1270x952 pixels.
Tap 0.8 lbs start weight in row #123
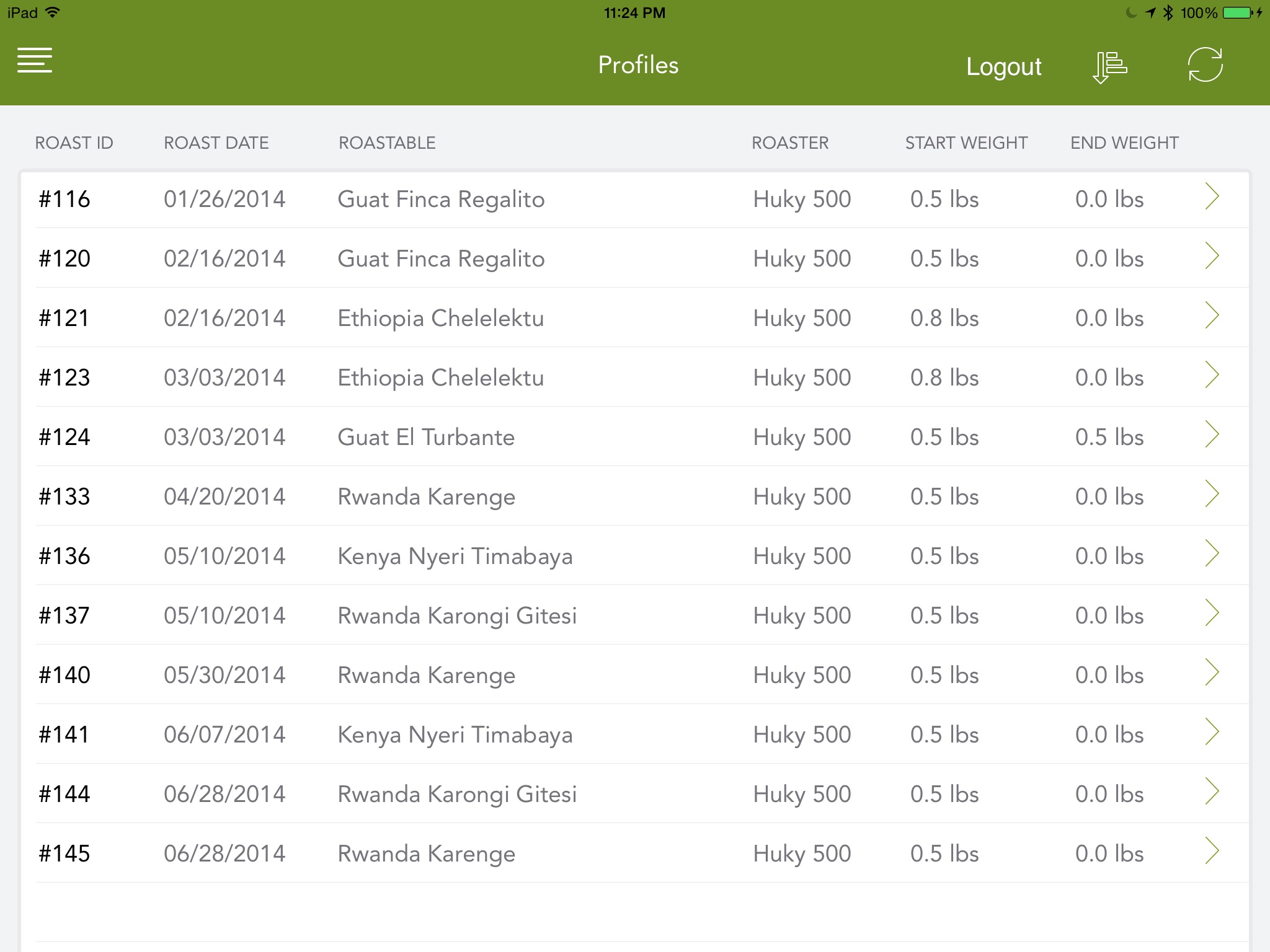(944, 378)
